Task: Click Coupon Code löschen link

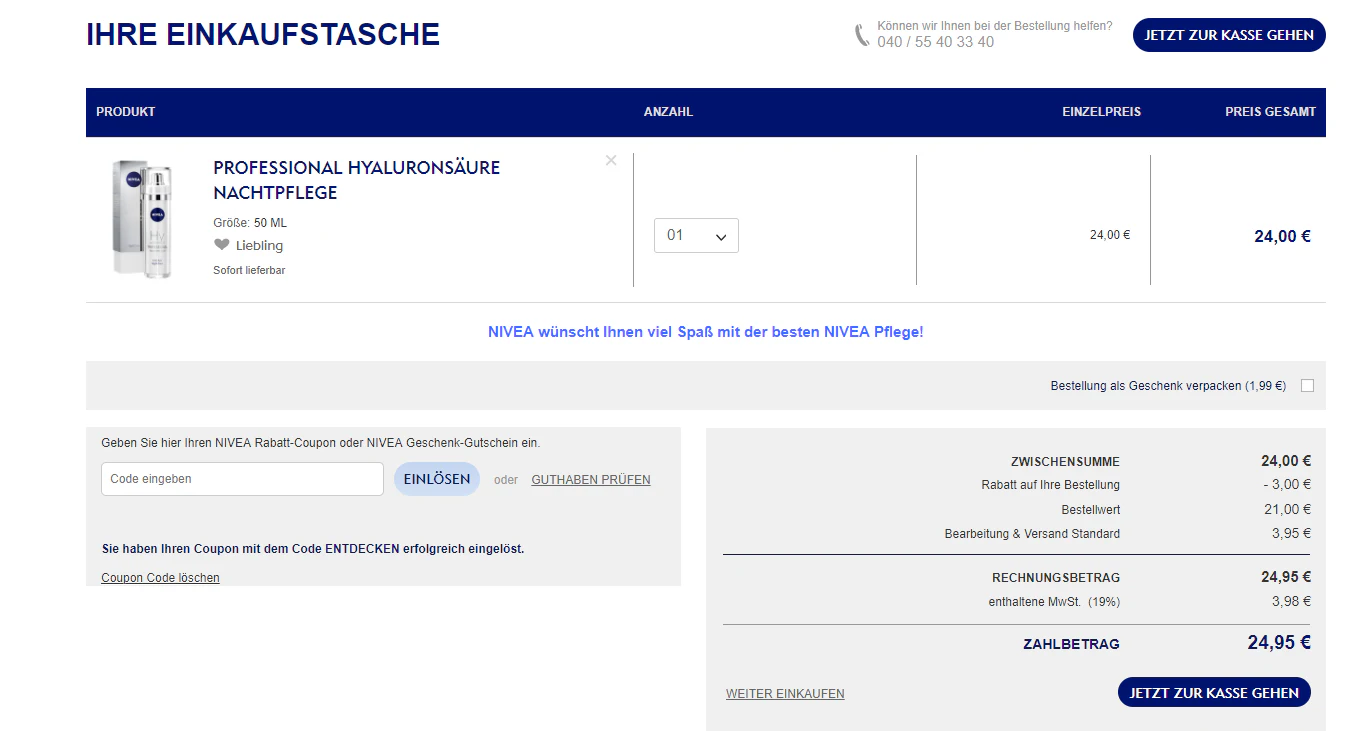Action: (x=160, y=578)
